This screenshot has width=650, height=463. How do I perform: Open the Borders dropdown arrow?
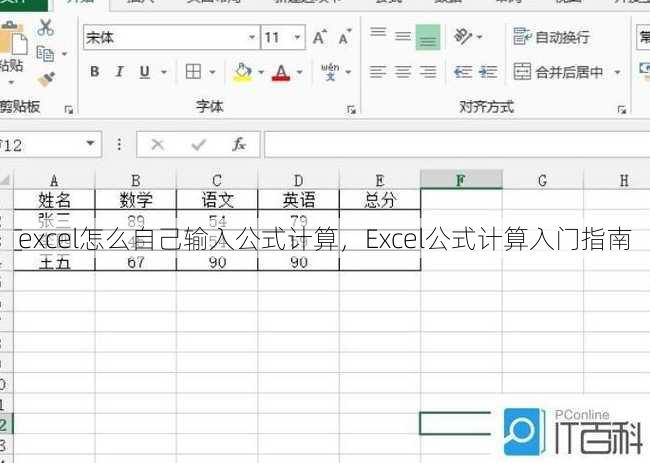click(212, 72)
